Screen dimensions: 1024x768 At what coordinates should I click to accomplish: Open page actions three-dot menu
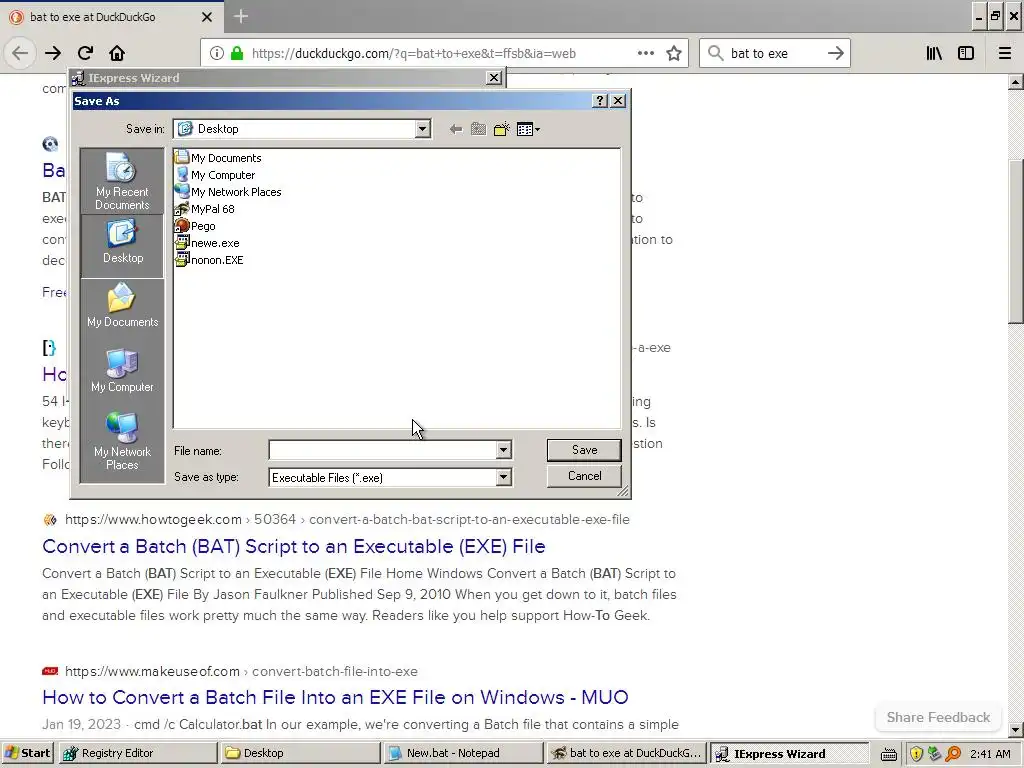tap(646, 54)
